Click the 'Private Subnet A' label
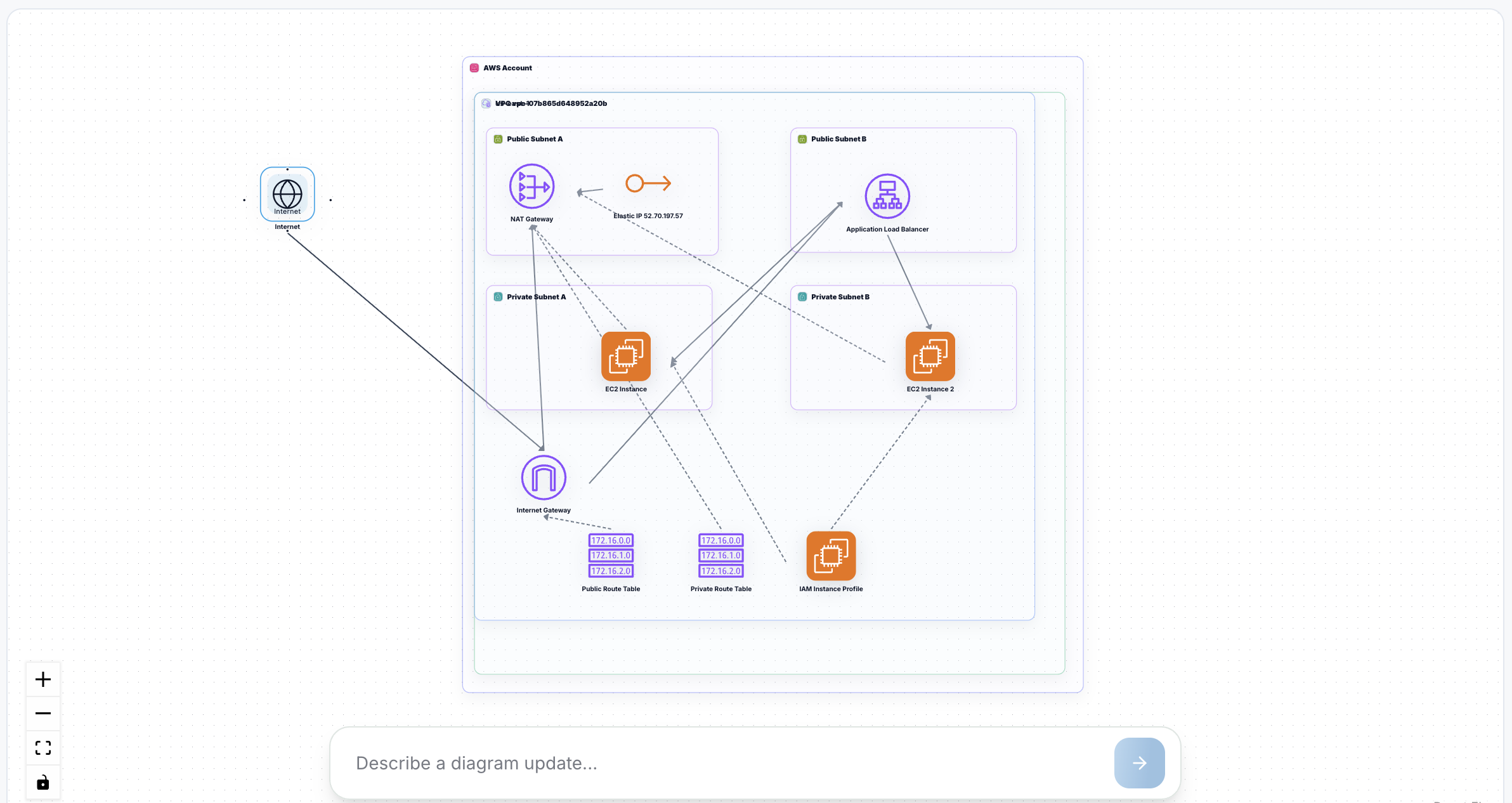Image resolution: width=1512 pixels, height=803 pixels. (536, 297)
